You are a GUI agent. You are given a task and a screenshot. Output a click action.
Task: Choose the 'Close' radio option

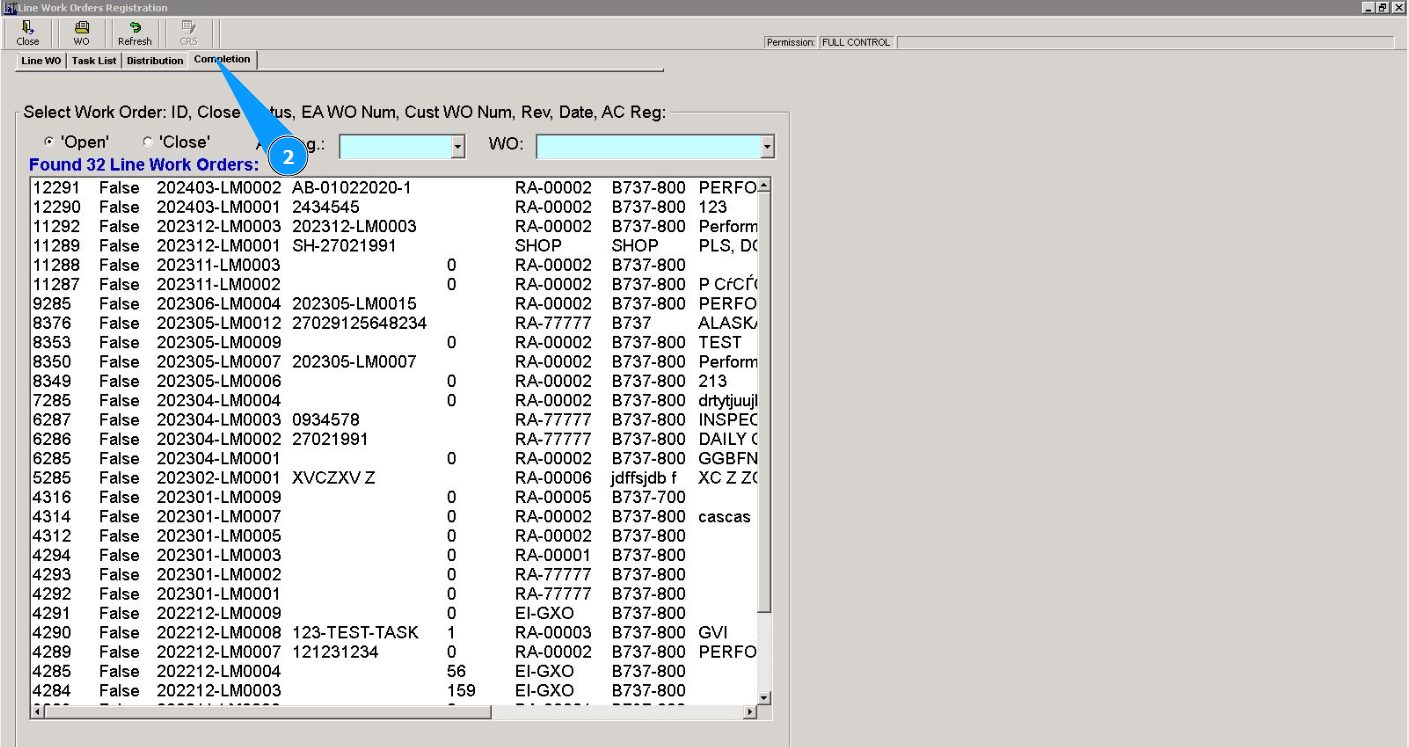tap(176, 142)
